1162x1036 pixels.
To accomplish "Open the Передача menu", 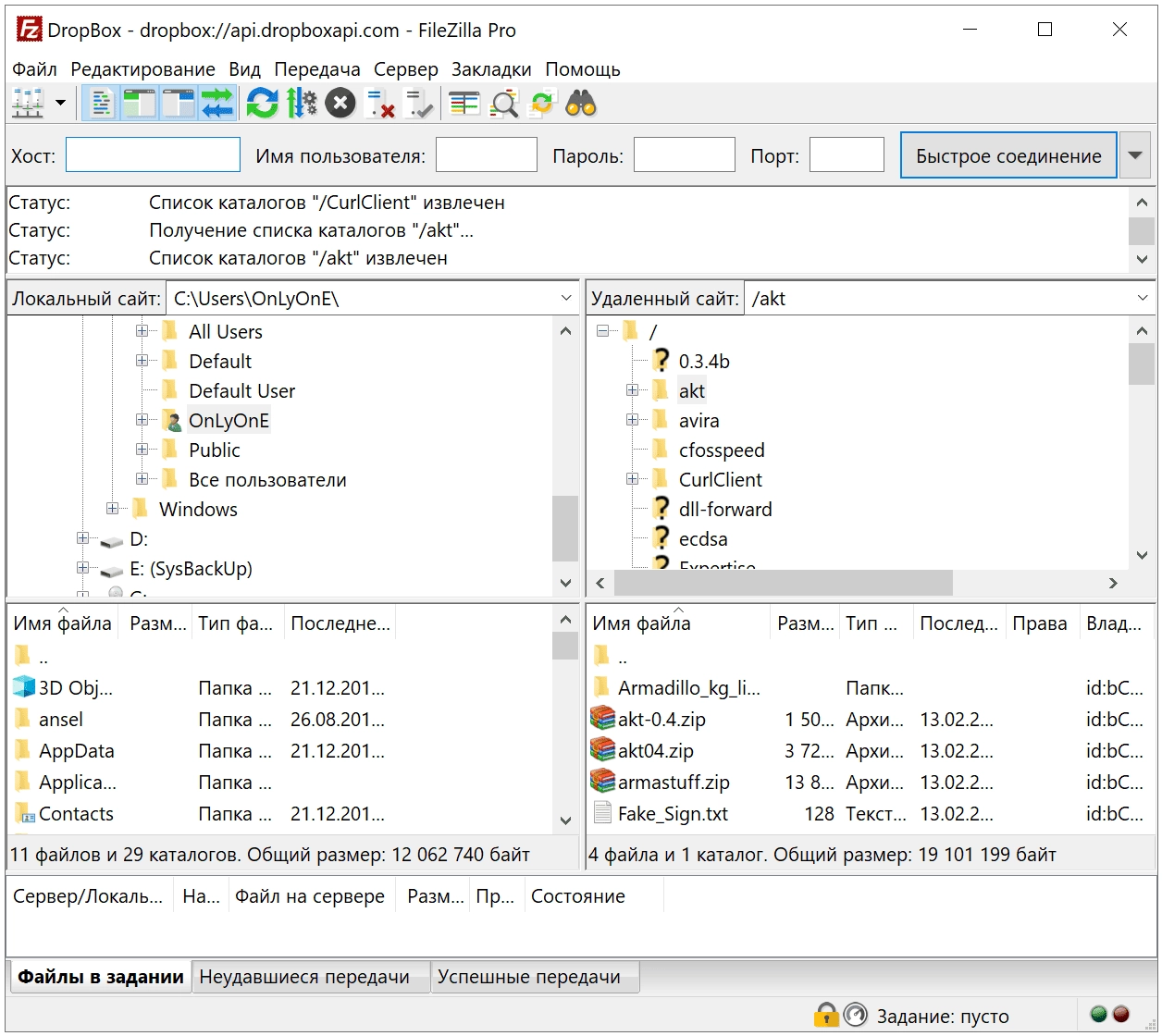I will point(317,69).
